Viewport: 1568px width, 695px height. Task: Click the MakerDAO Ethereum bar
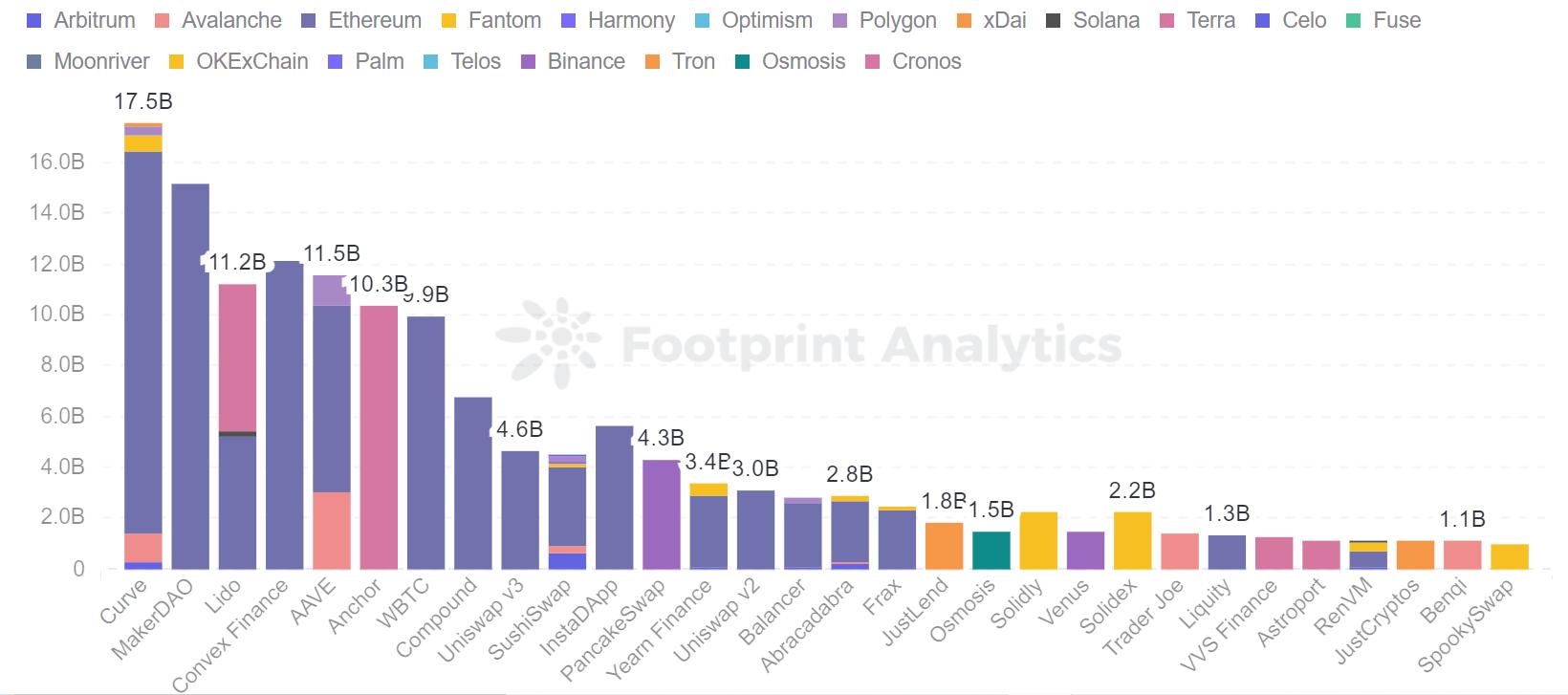(x=190, y=377)
